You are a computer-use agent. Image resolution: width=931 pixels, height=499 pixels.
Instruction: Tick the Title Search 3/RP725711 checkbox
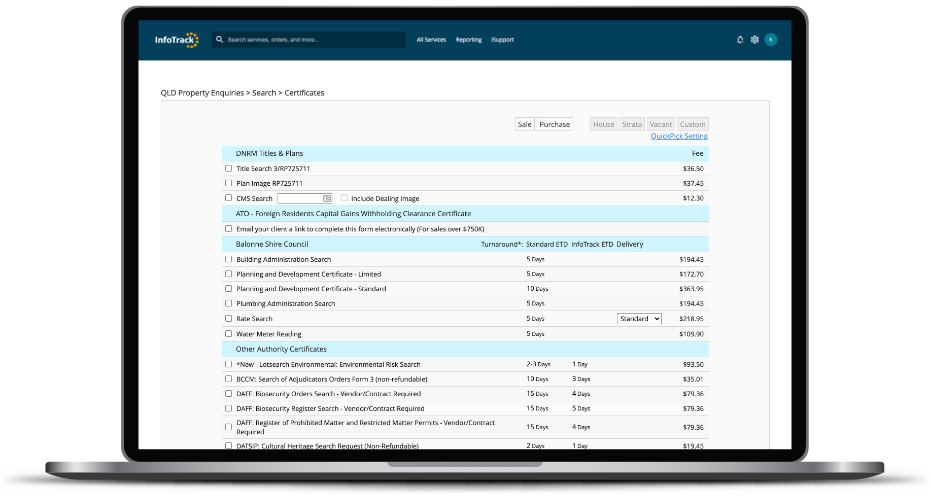229,169
